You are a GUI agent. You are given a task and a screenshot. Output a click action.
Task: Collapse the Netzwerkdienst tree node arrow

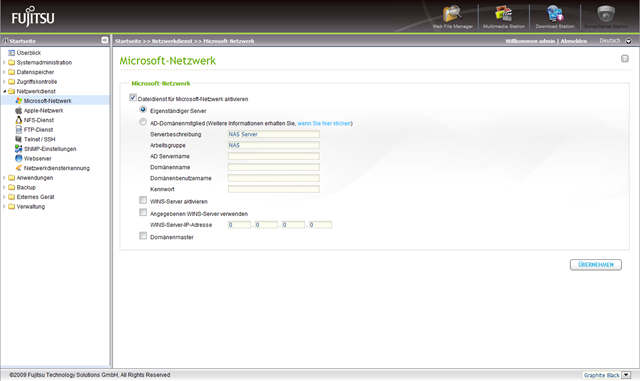(4, 91)
